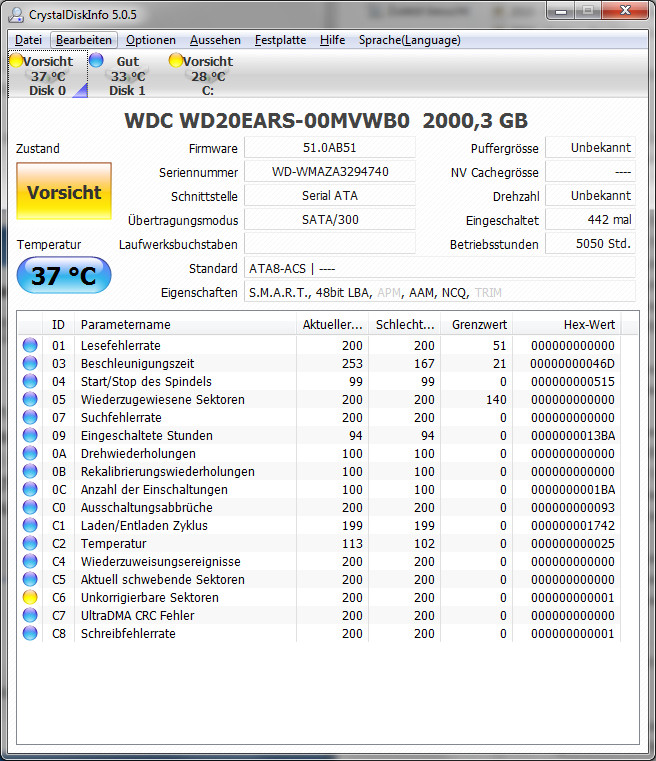Open the Aussehen menu
Screen dimensions: 656x761
pyautogui.click(x=215, y=40)
